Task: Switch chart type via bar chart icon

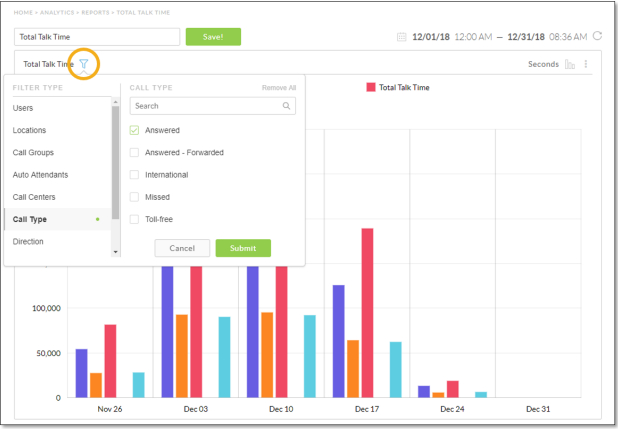Action: point(570,64)
